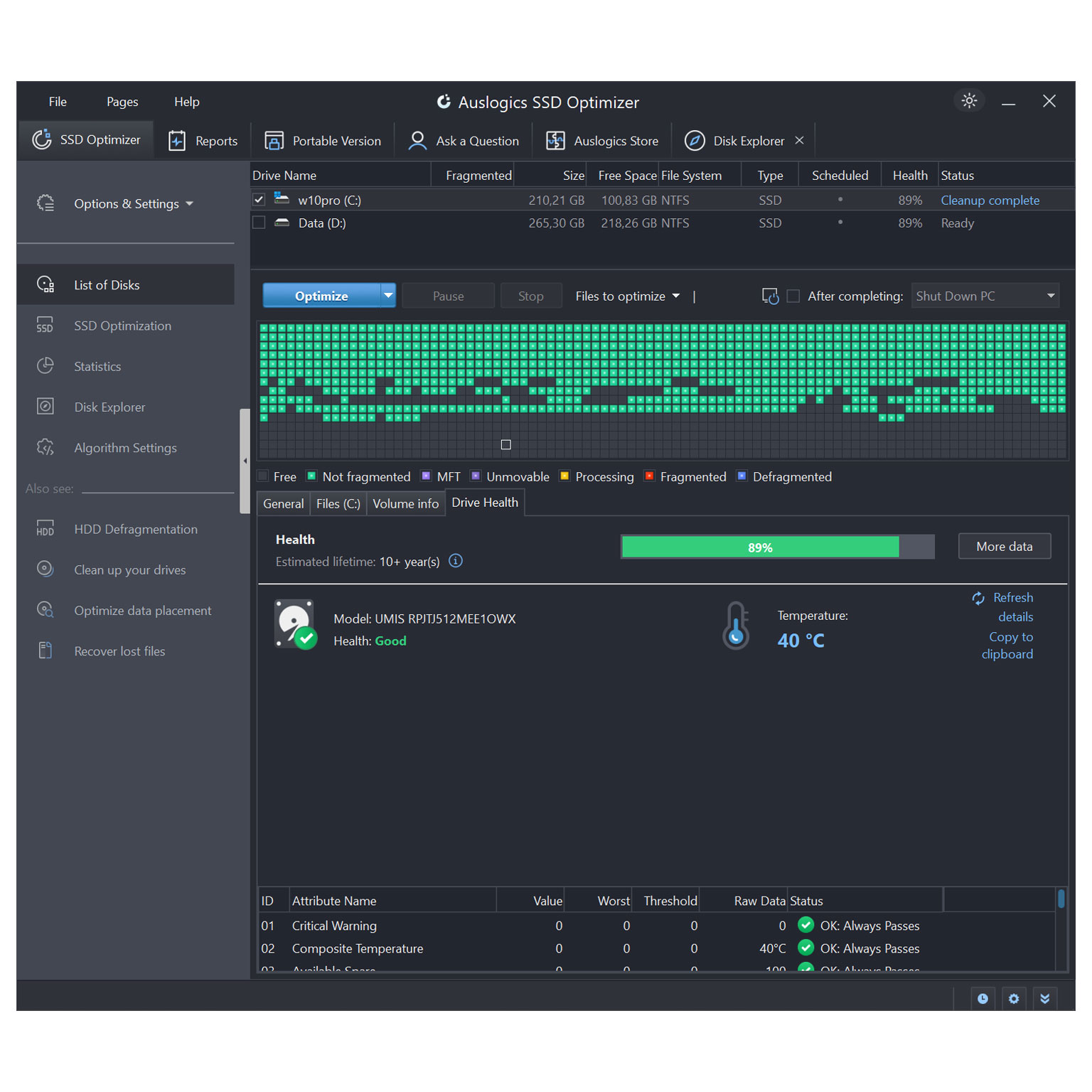Click the Pause button
The width and height of the screenshot is (1092, 1092).
point(448,296)
